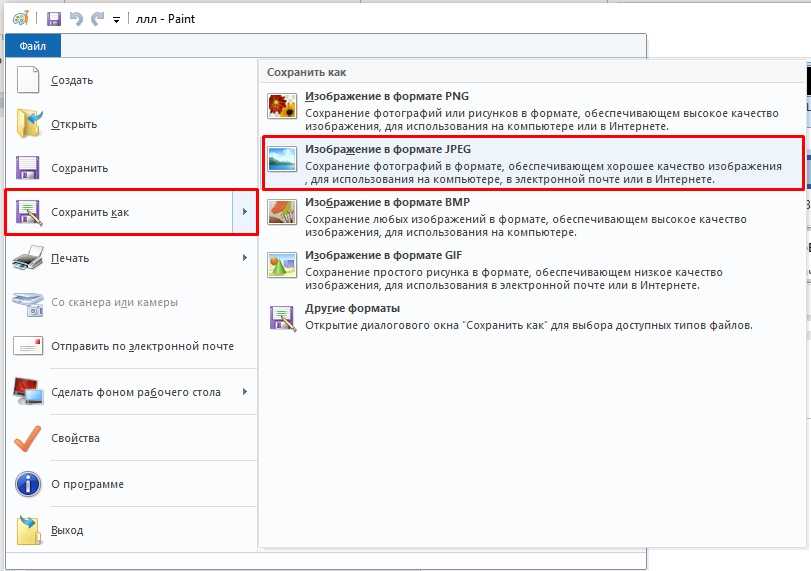Open Свойства from the file menu
Image resolution: width=811 pixels, height=571 pixels.
pyautogui.click(x=131, y=438)
